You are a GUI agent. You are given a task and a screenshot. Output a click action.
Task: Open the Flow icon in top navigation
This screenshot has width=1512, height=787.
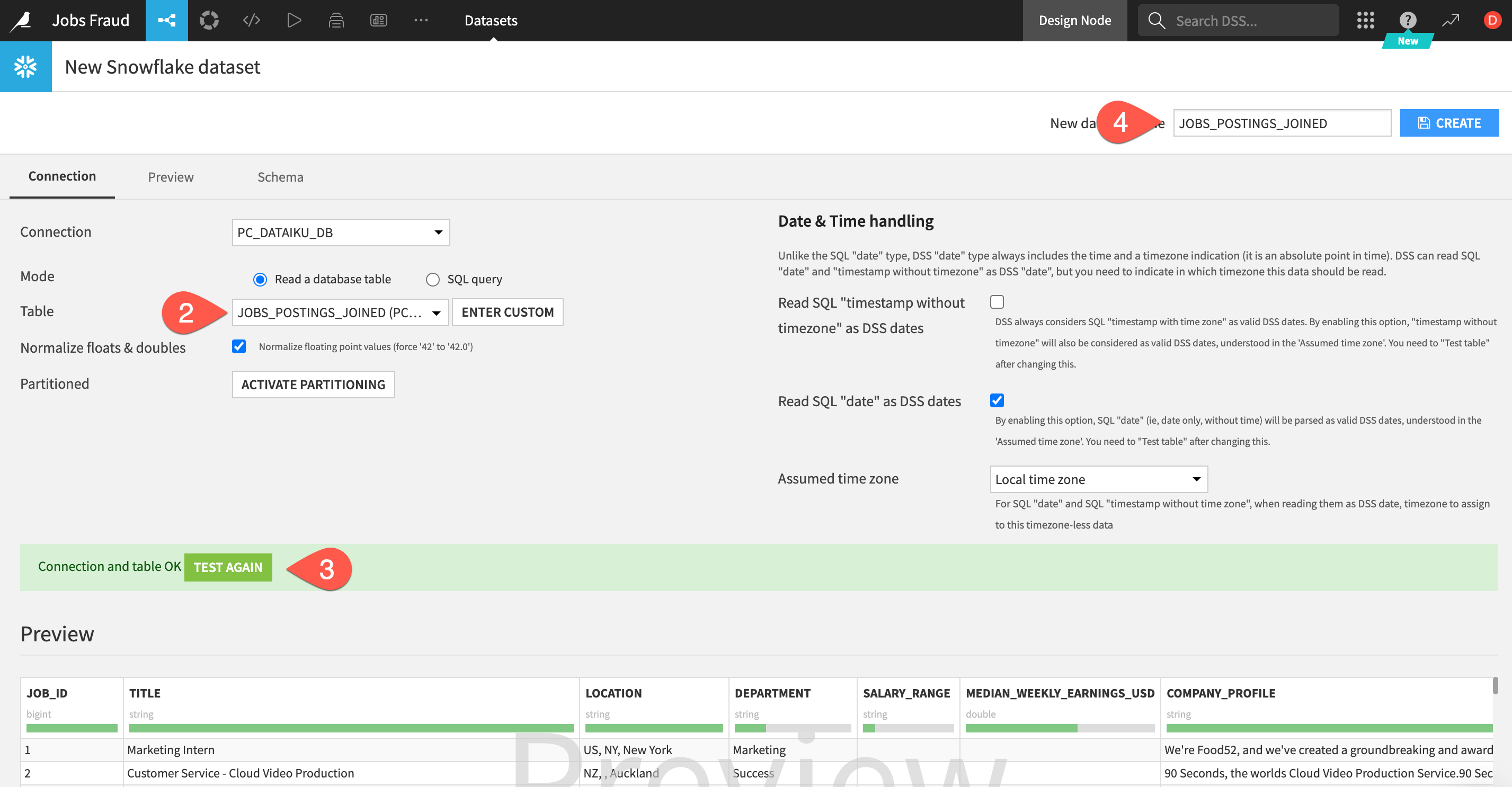[167, 21]
